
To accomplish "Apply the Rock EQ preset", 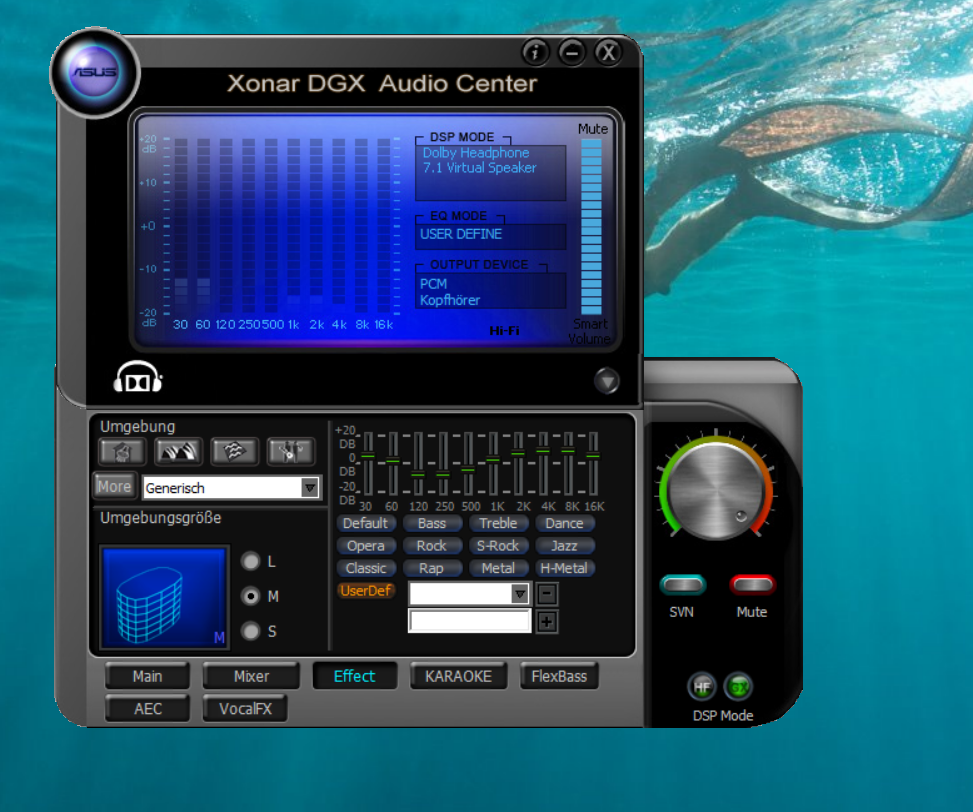I will tap(432, 545).
